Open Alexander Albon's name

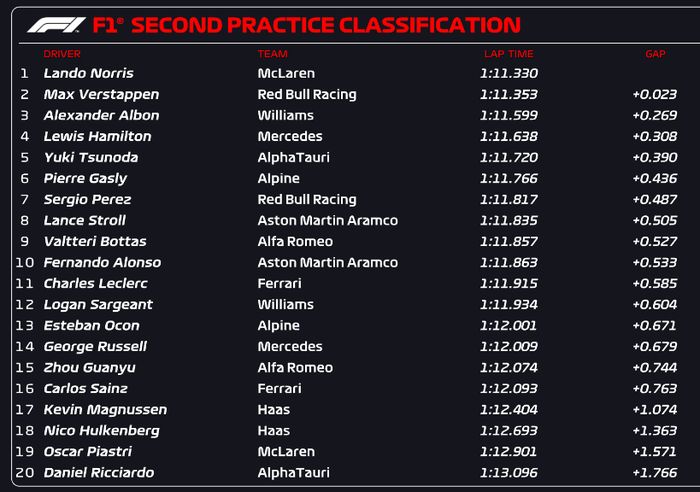[101, 115]
